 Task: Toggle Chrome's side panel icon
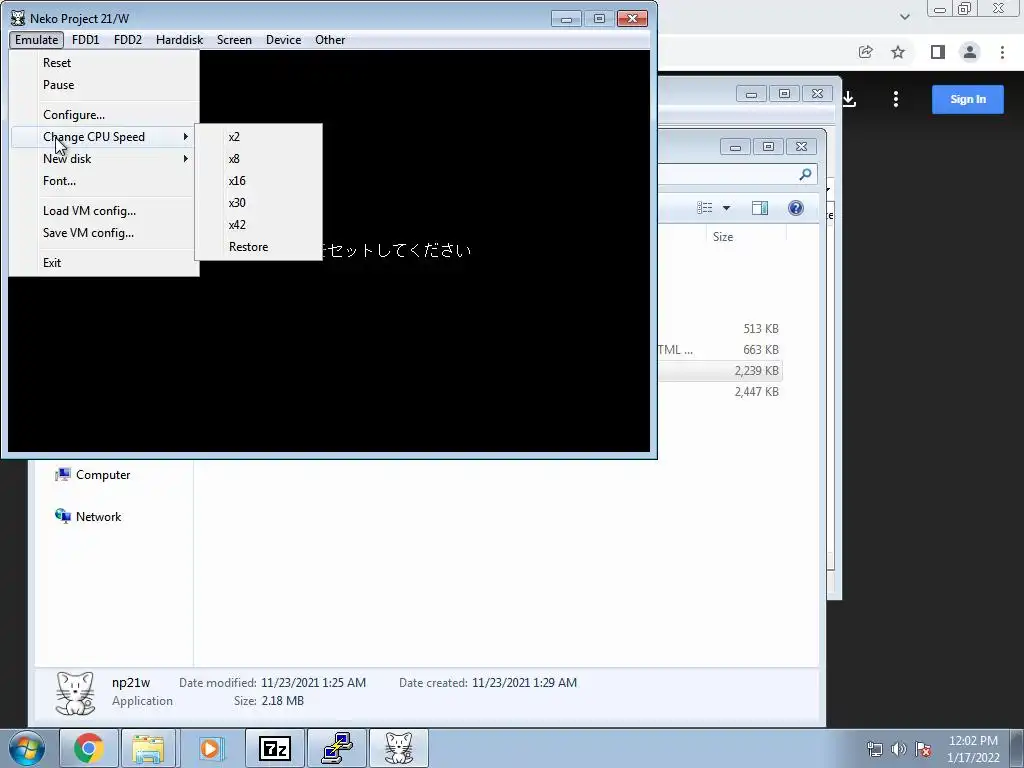click(938, 52)
